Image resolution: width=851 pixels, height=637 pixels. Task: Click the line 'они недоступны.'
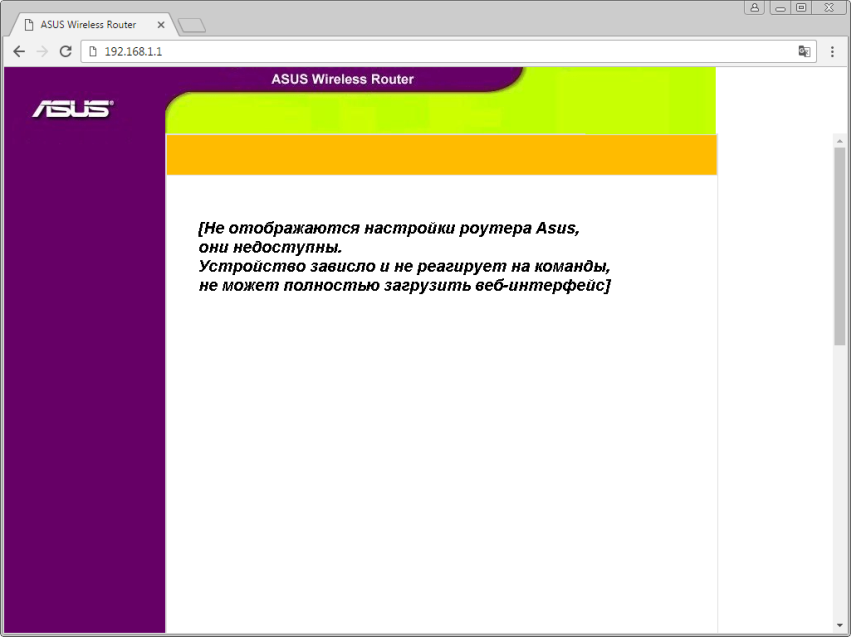[x=270, y=247]
